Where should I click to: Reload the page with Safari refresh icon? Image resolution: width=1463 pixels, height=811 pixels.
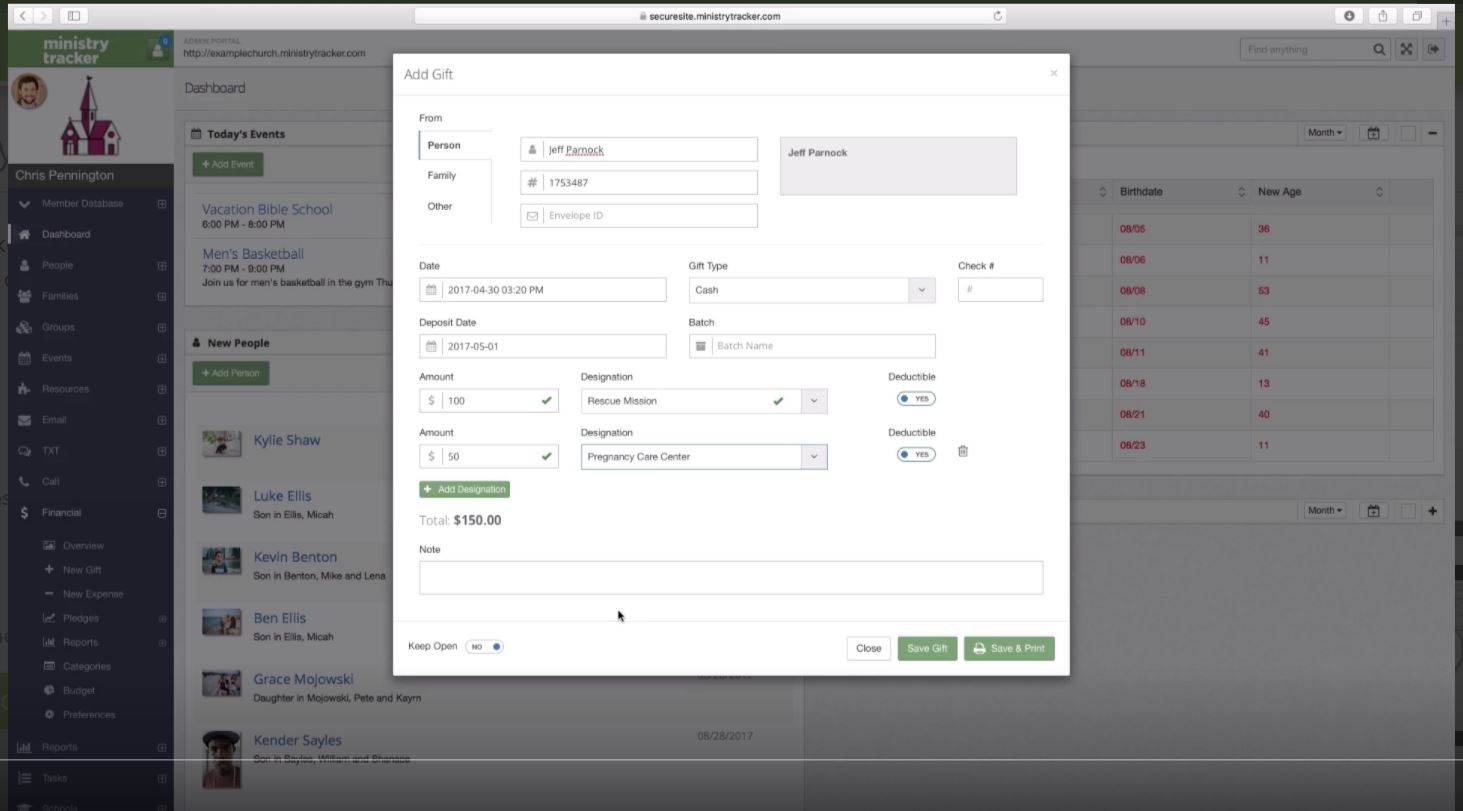[x=998, y=16]
